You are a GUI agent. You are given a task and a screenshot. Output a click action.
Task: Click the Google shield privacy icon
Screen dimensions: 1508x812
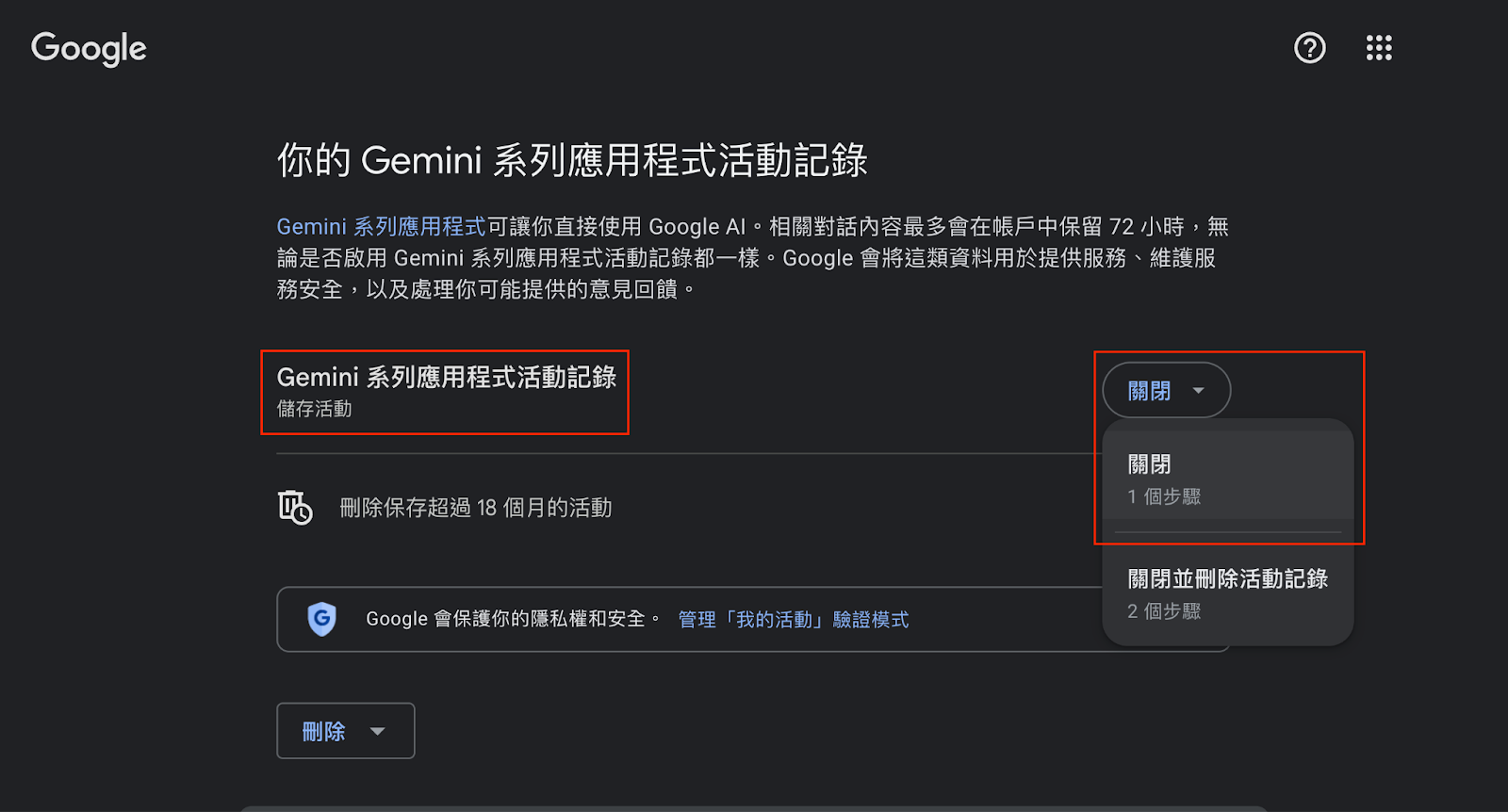(322, 619)
